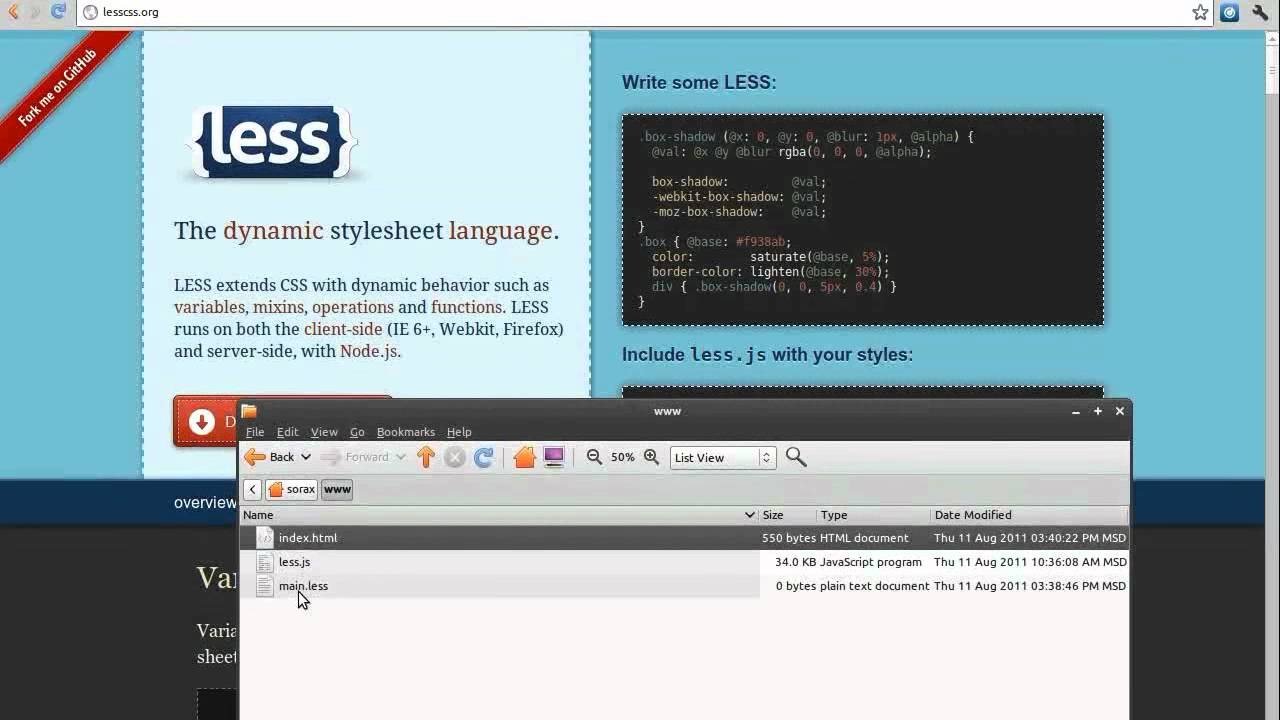Click the Stop loading icon
1280x720 pixels.
click(x=455, y=457)
